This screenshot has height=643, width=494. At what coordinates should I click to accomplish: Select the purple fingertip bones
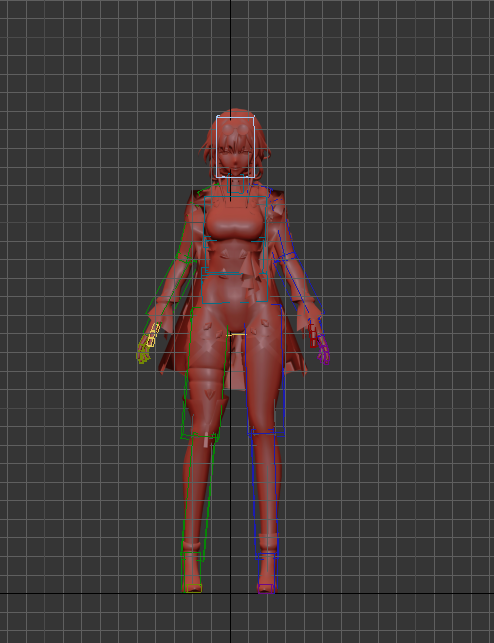tap(323, 350)
